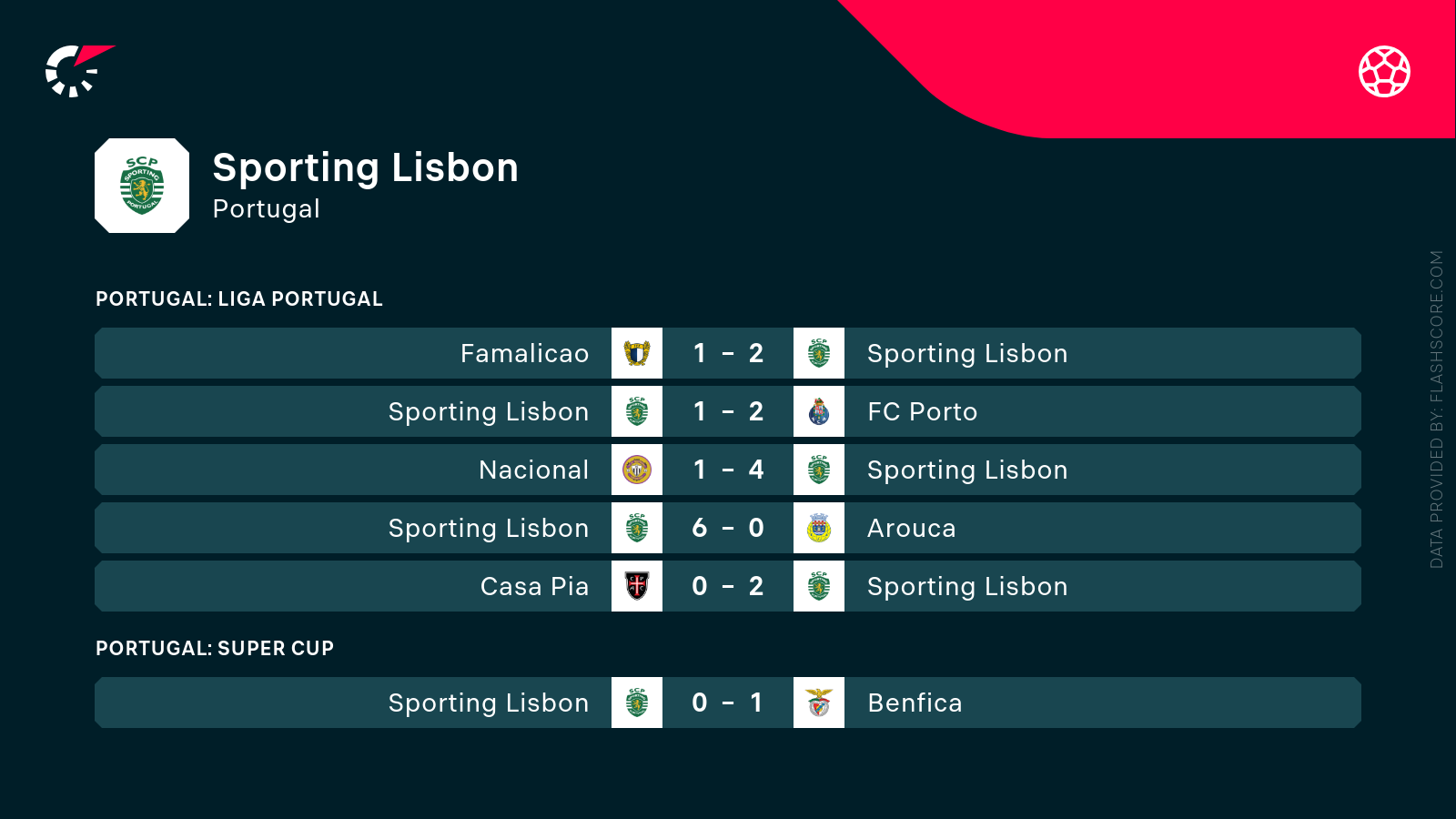Click the Nacional team crest
Viewport: 1456px width, 819px height.
(637, 470)
